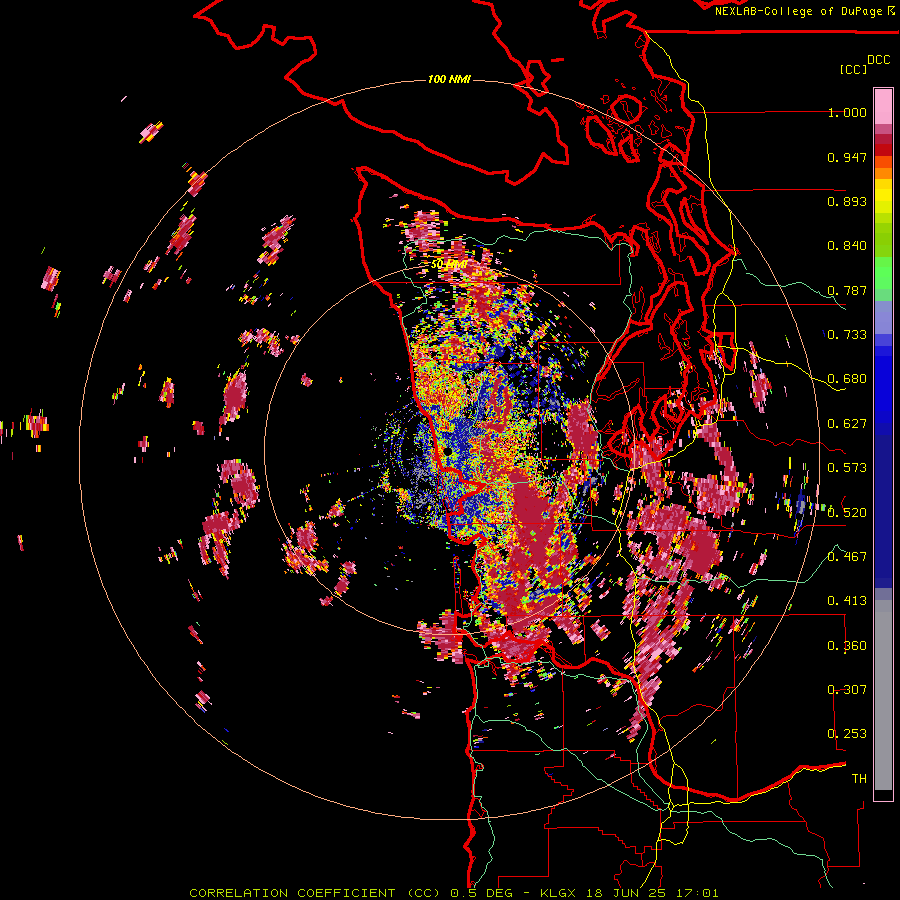Select the 0.307 legend value
This screenshot has height=900, width=900.
click(847, 689)
